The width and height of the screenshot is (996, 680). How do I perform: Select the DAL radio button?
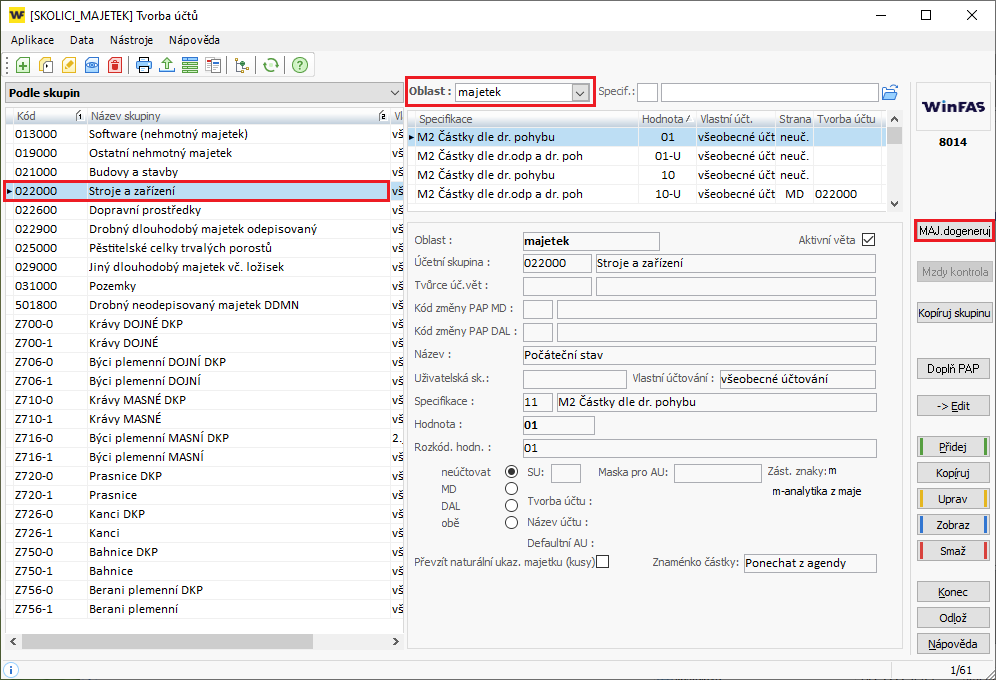point(511,506)
